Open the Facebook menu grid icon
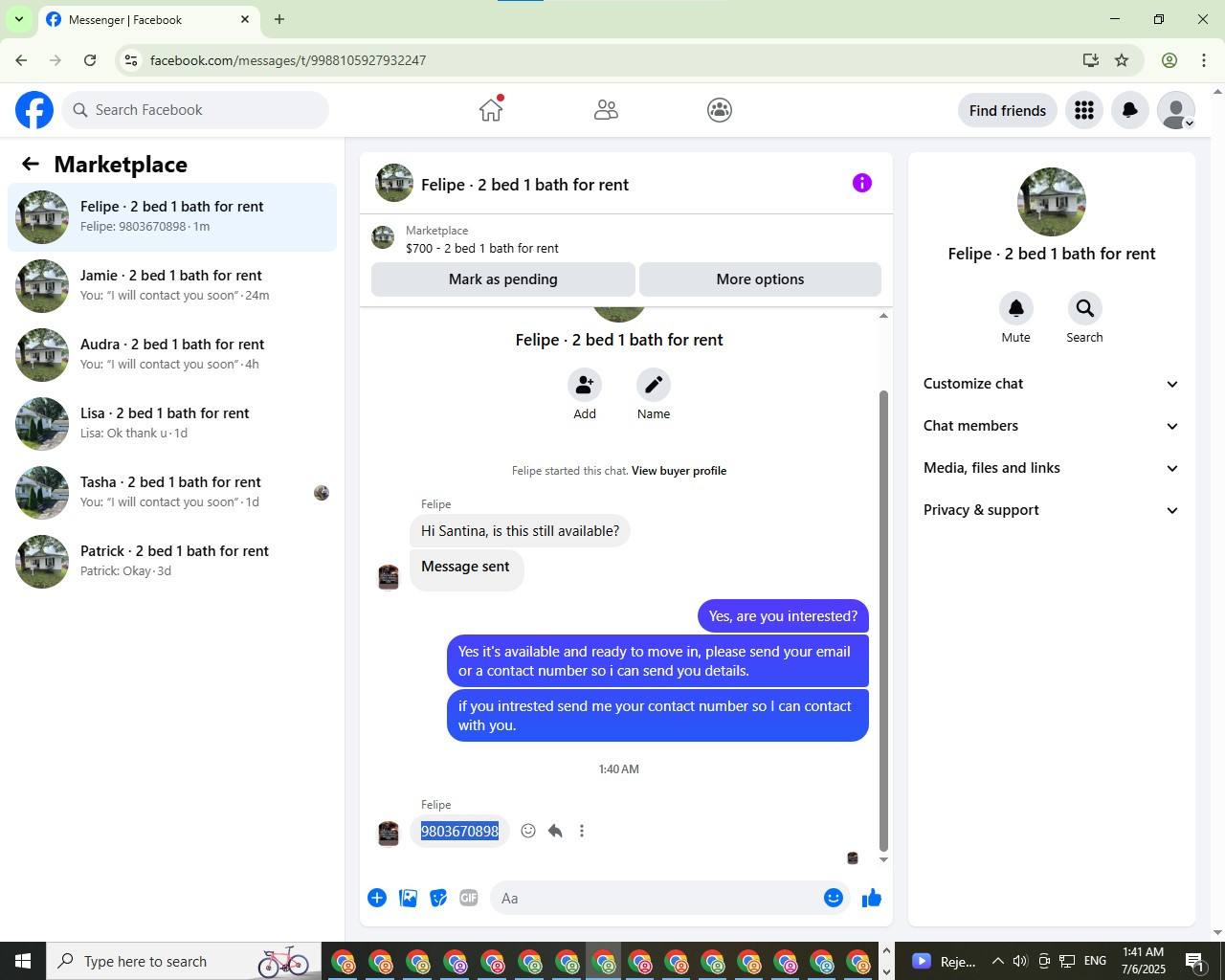 (x=1084, y=110)
